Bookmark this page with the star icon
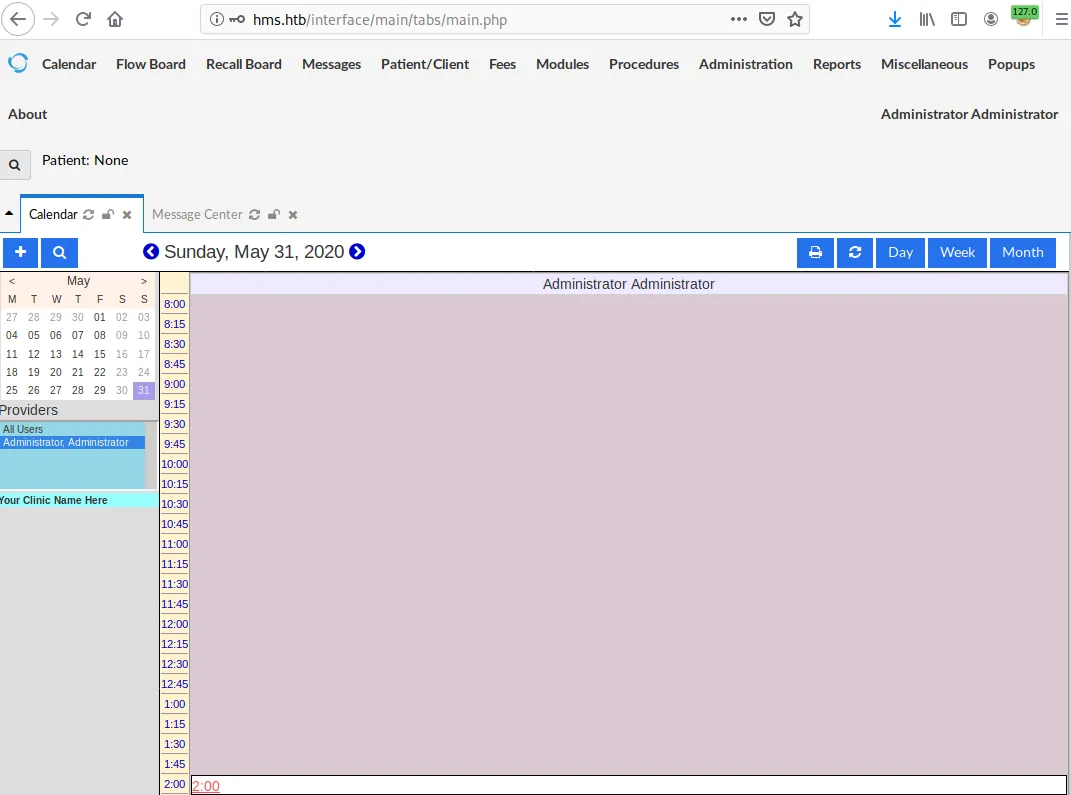 point(795,19)
